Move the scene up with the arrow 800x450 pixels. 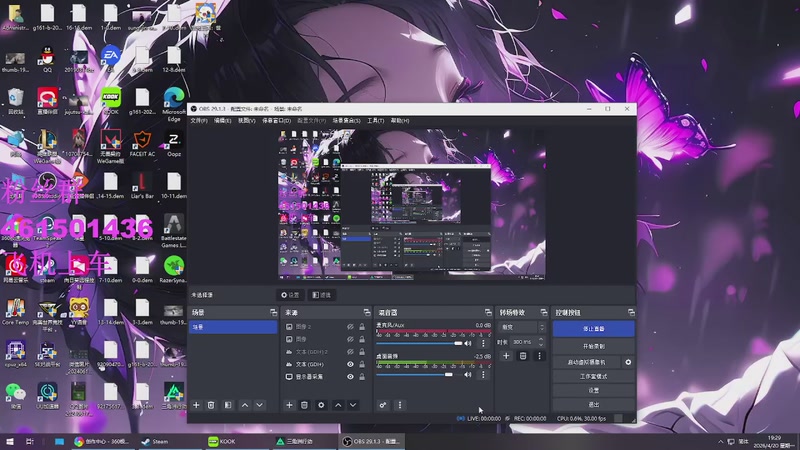click(245, 405)
